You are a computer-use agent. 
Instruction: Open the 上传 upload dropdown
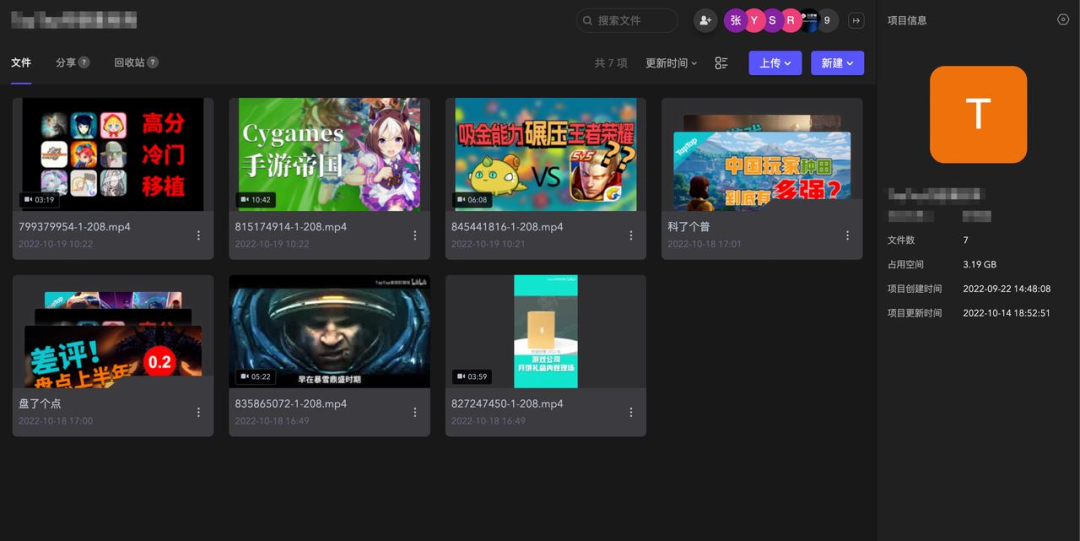pyautogui.click(x=775, y=63)
